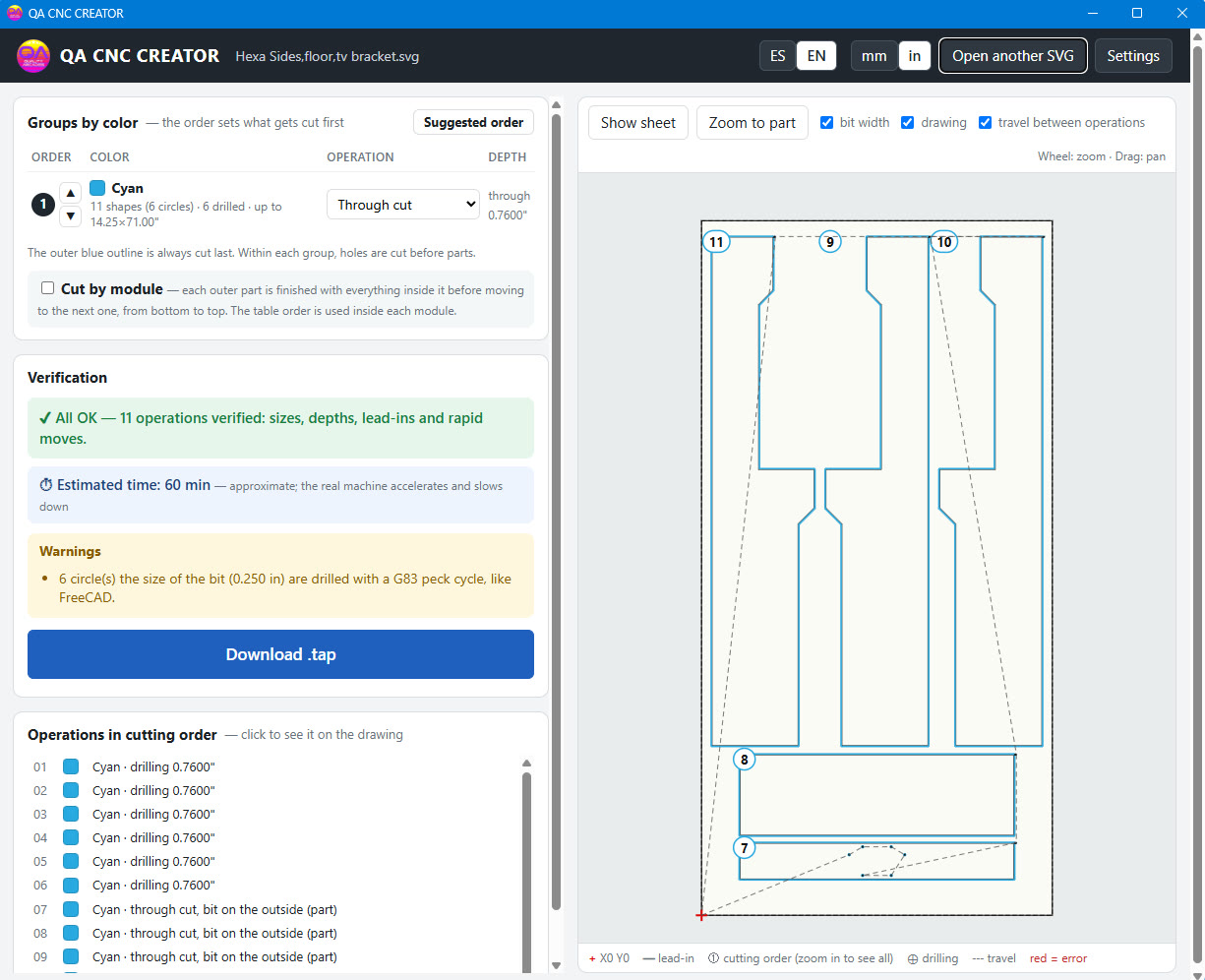Click left panel scrollbar thumb
The height and width of the screenshot is (980, 1205).
click(556, 512)
